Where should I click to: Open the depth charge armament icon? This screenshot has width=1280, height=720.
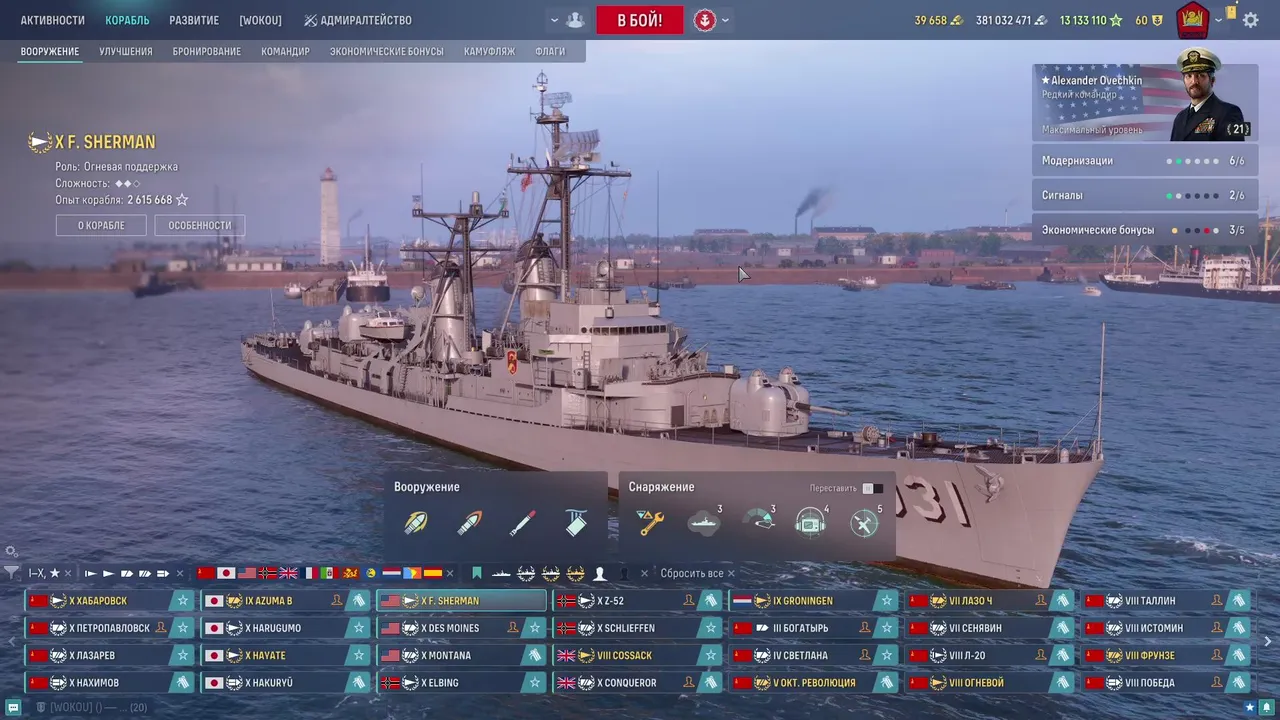[576, 523]
